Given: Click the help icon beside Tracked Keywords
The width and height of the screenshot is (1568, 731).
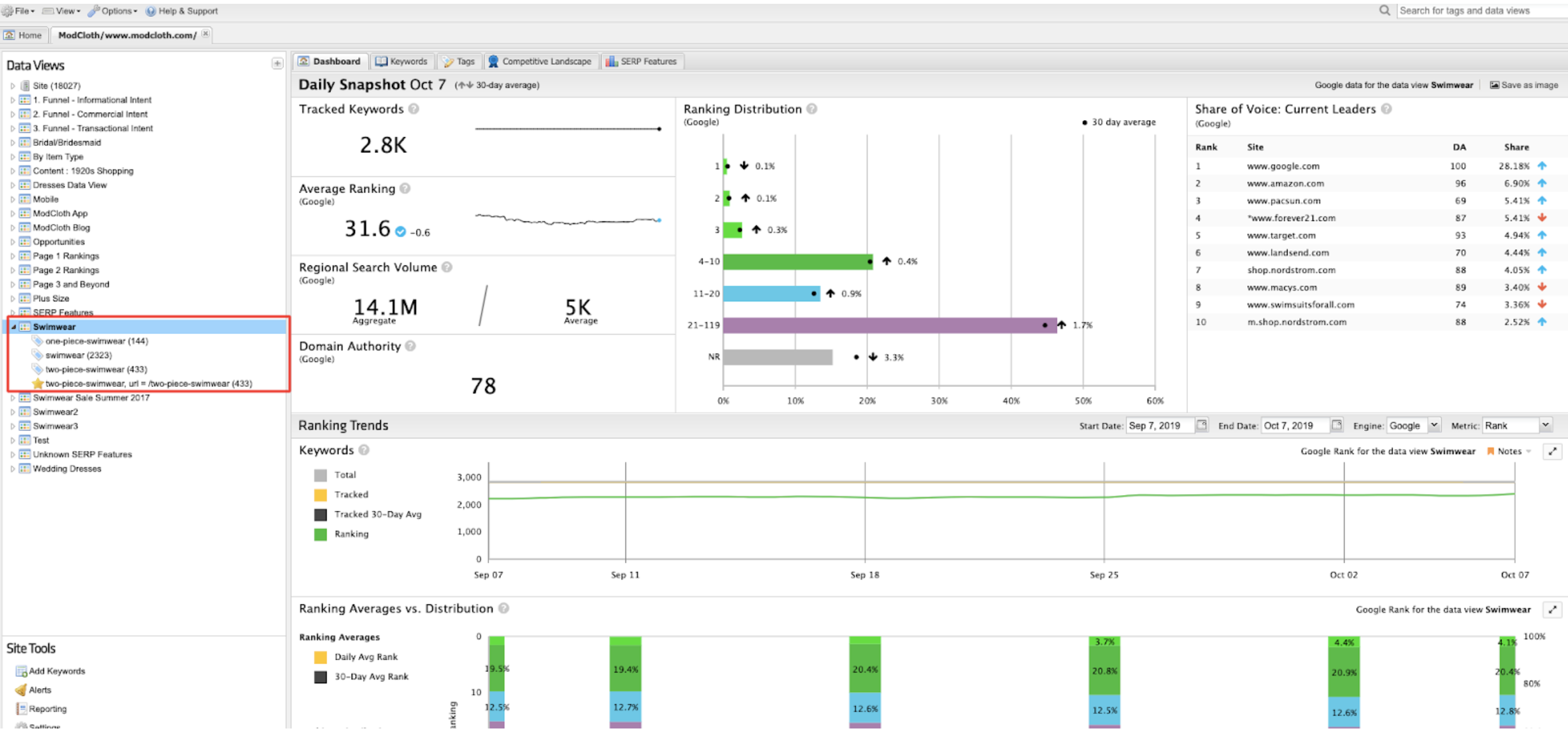Looking at the screenshot, I should click(413, 109).
